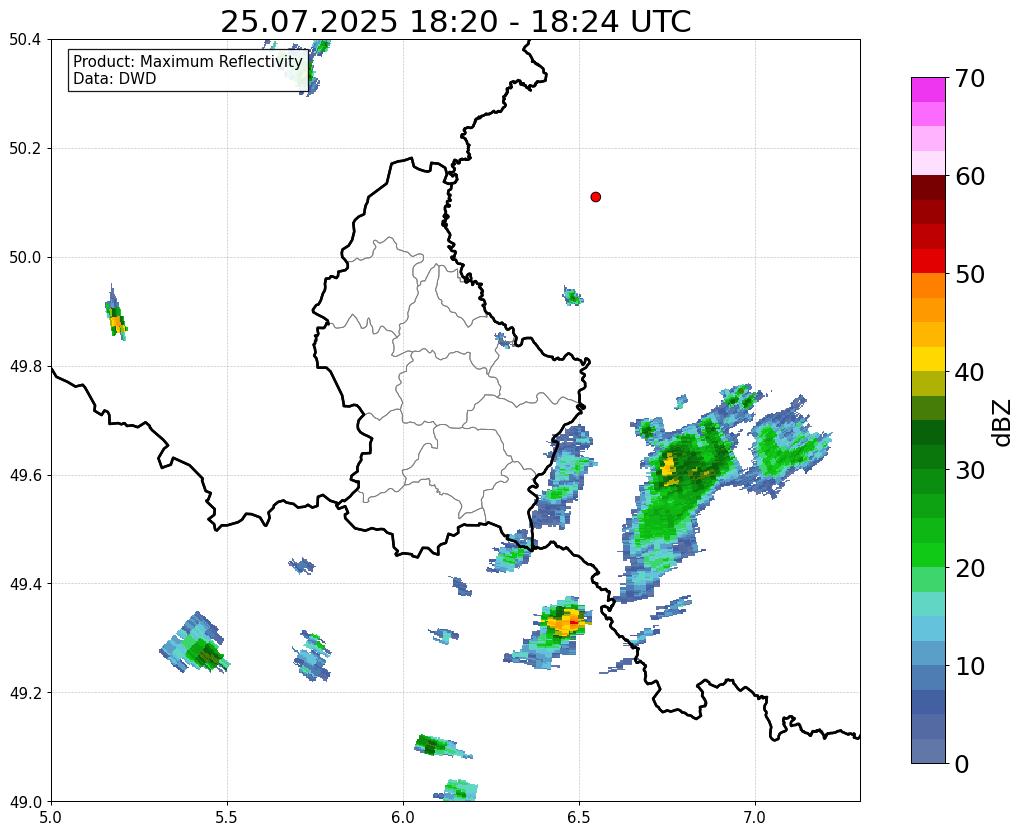This screenshot has height=834, width=1023.
Task: Click the yellow colorbar segment just above 40
Action: pyautogui.click(x=928, y=359)
